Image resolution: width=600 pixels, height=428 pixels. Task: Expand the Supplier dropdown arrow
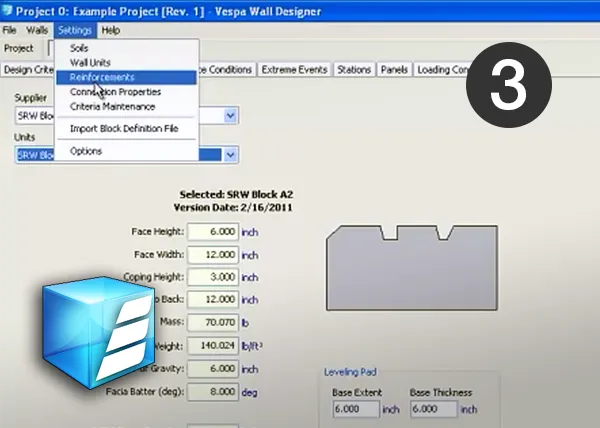(x=230, y=115)
